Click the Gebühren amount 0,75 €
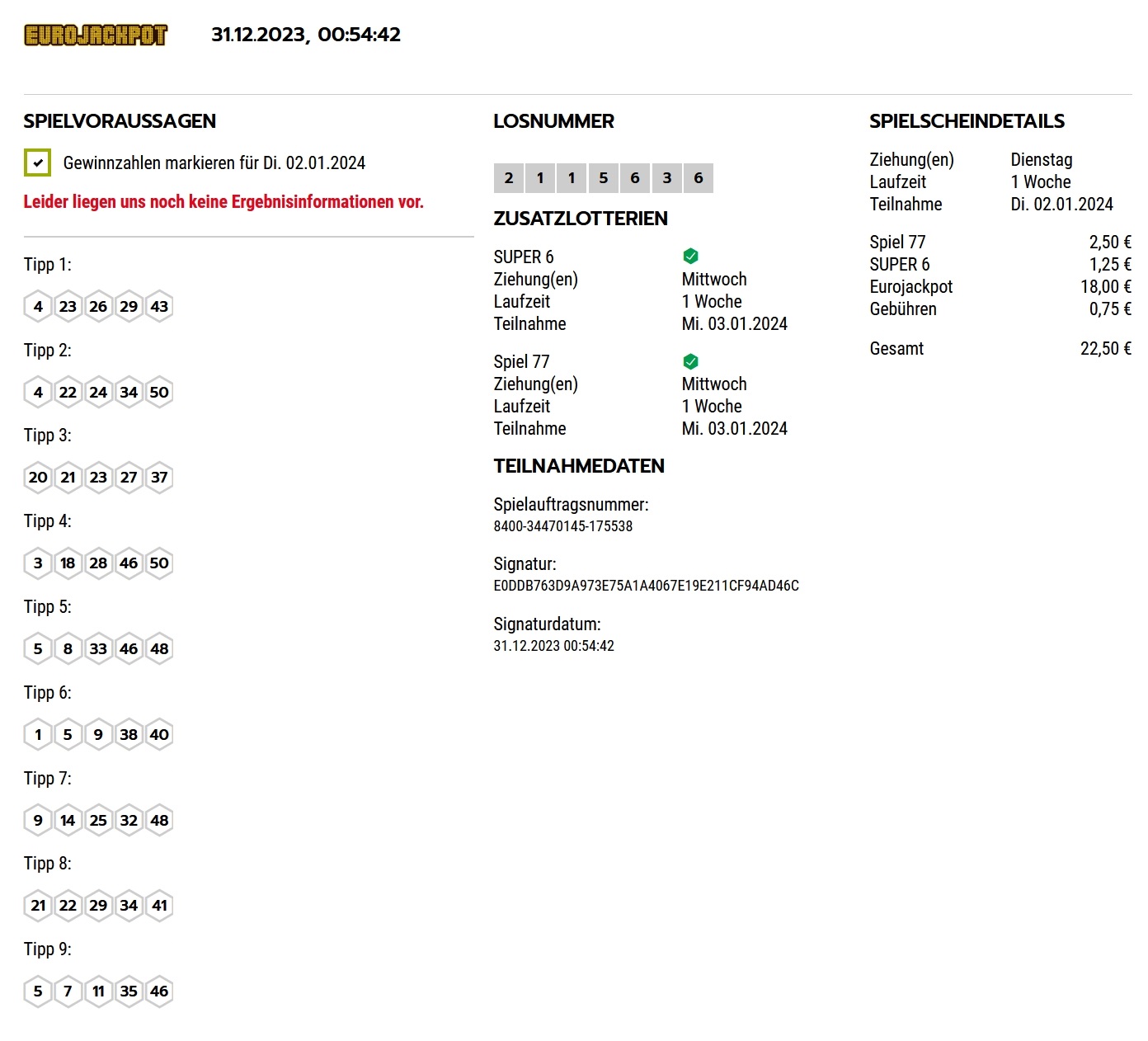 [1110, 309]
